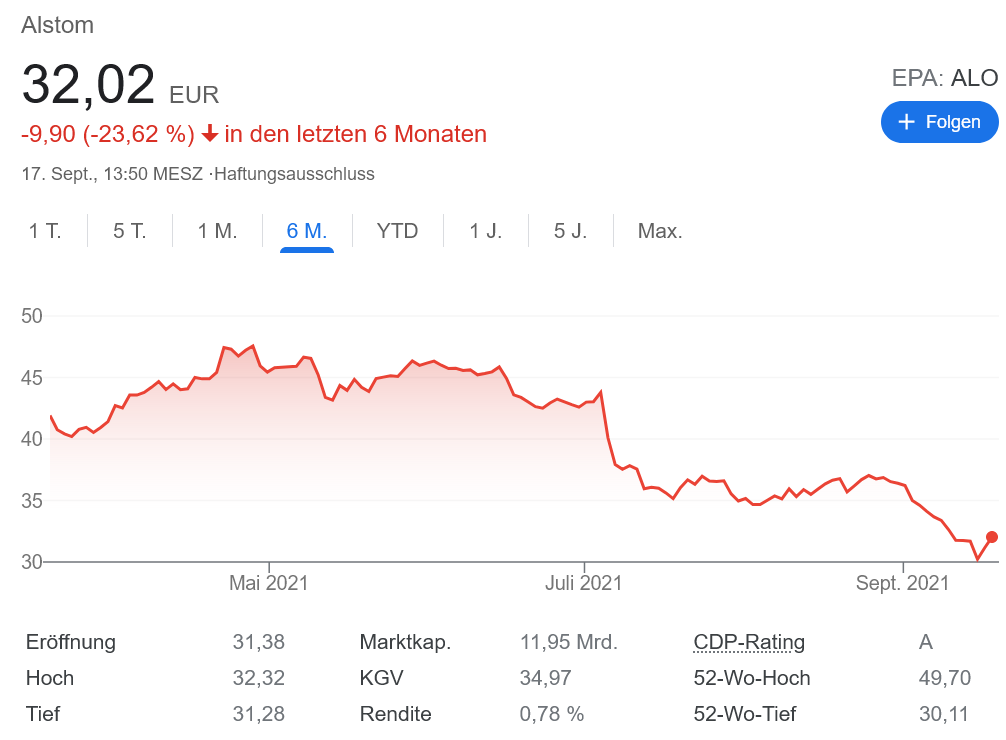The height and width of the screenshot is (740, 1006).
Task: Click the EPA: ALO ticker symbol
Action: (945, 79)
